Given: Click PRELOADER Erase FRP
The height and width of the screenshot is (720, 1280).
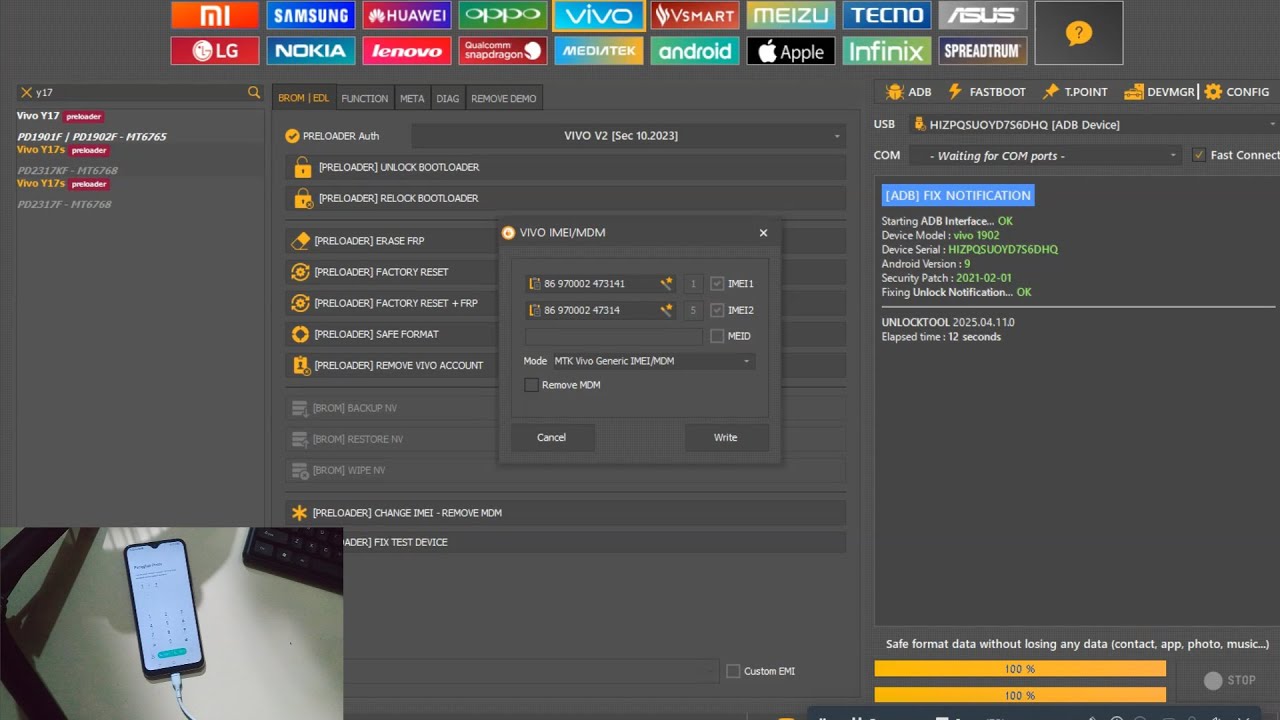Looking at the screenshot, I should tap(391, 241).
